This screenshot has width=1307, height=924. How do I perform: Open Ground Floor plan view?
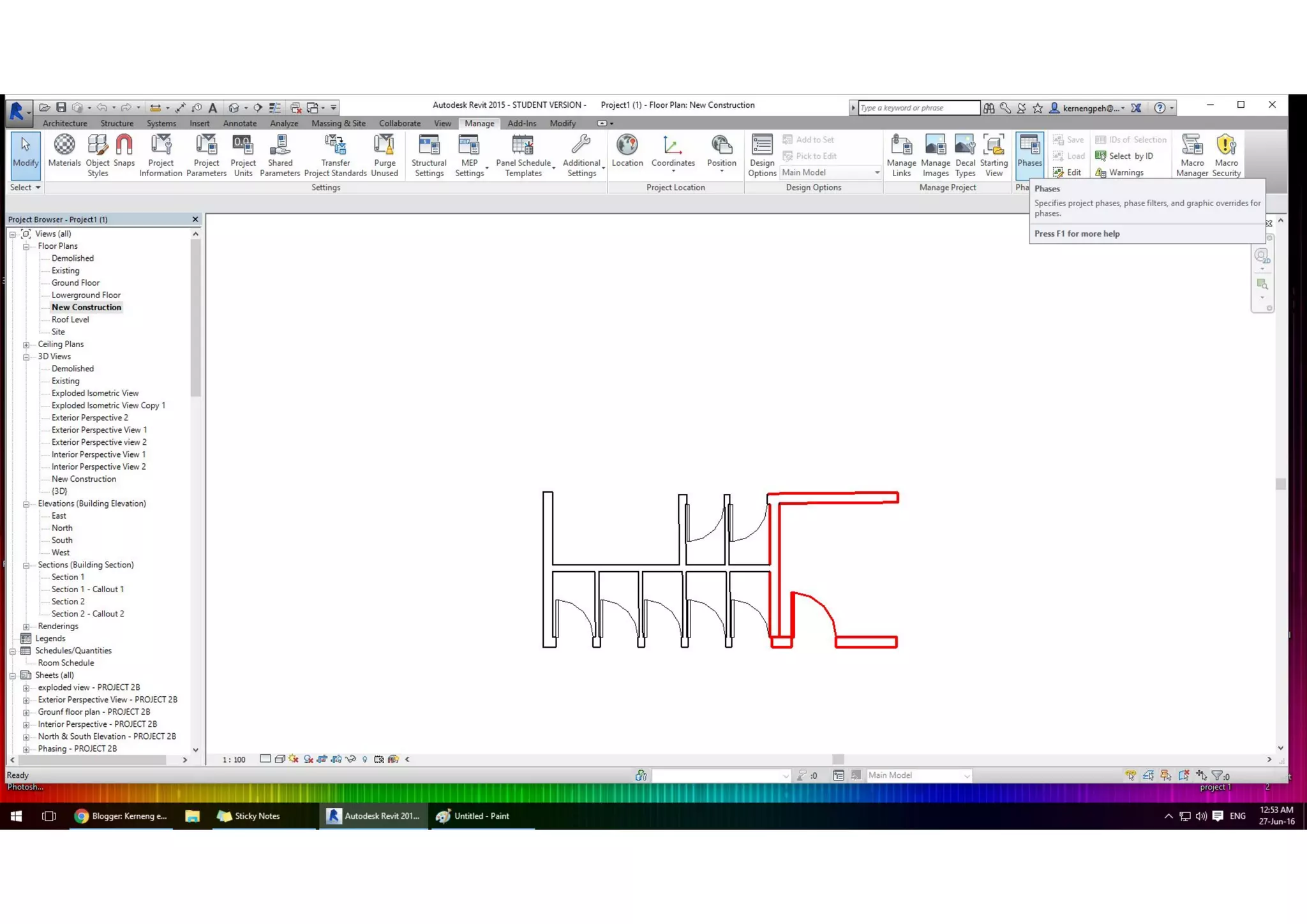(x=75, y=283)
